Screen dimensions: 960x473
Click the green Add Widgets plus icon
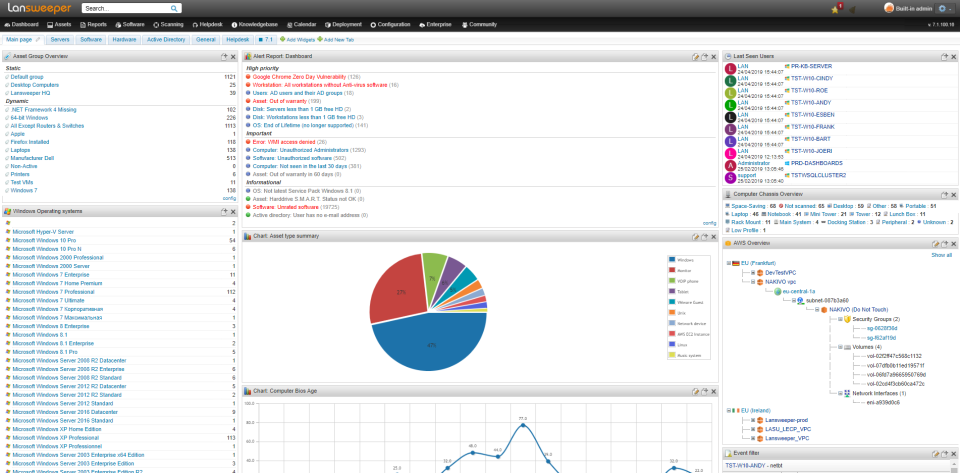tap(282, 39)
